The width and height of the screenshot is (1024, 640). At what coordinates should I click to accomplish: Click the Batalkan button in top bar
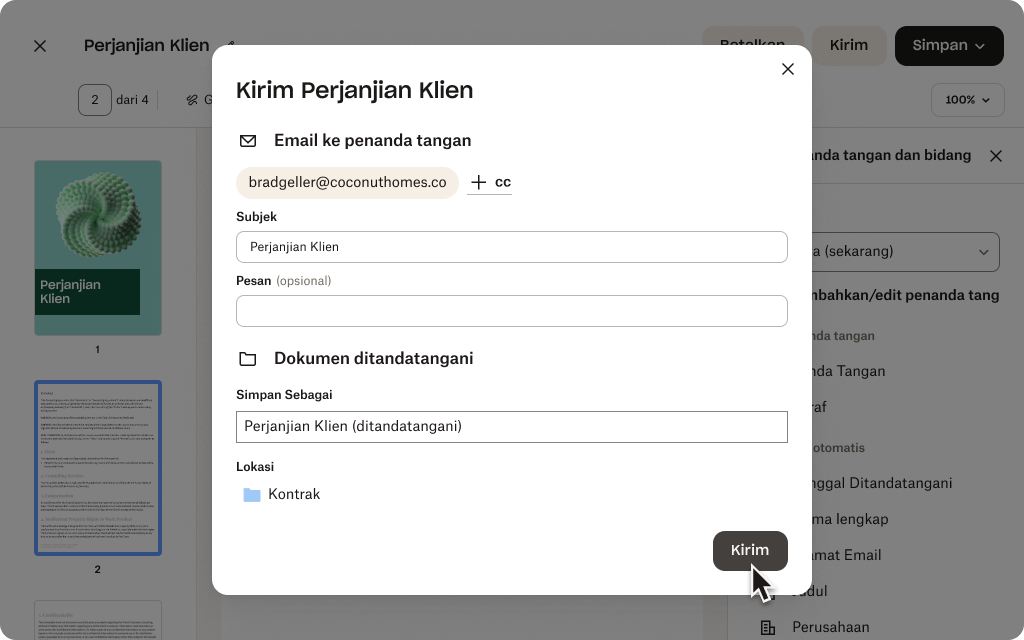pos(752,36)
